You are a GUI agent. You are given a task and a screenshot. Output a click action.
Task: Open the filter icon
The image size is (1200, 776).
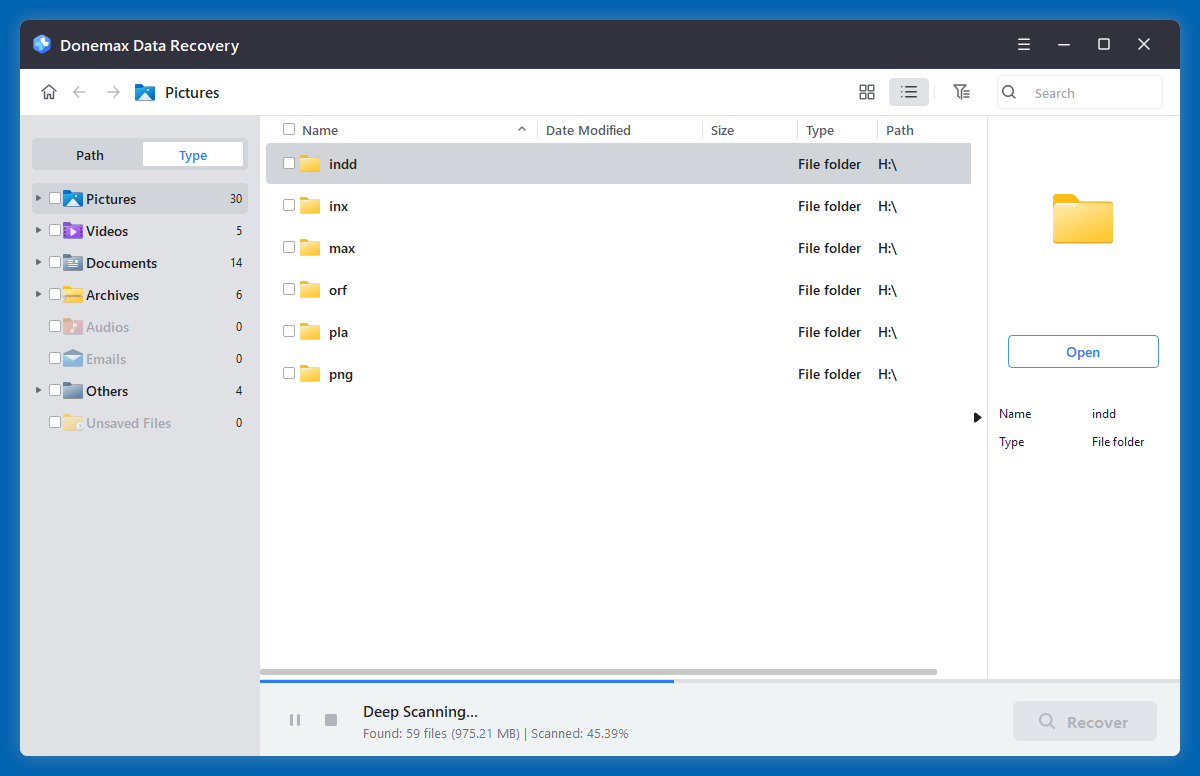961,91
